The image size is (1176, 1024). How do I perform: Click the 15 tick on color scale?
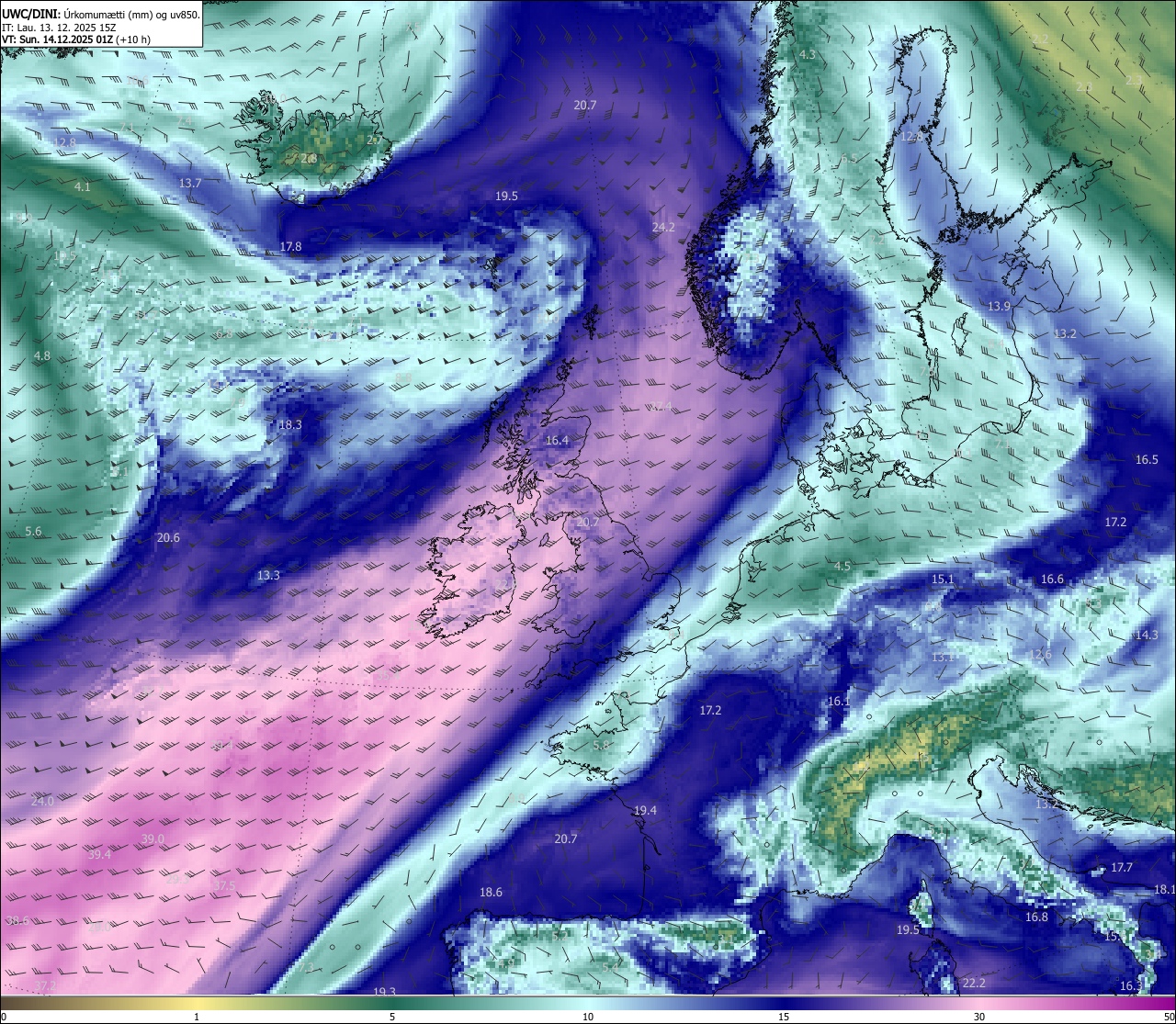784,1016
